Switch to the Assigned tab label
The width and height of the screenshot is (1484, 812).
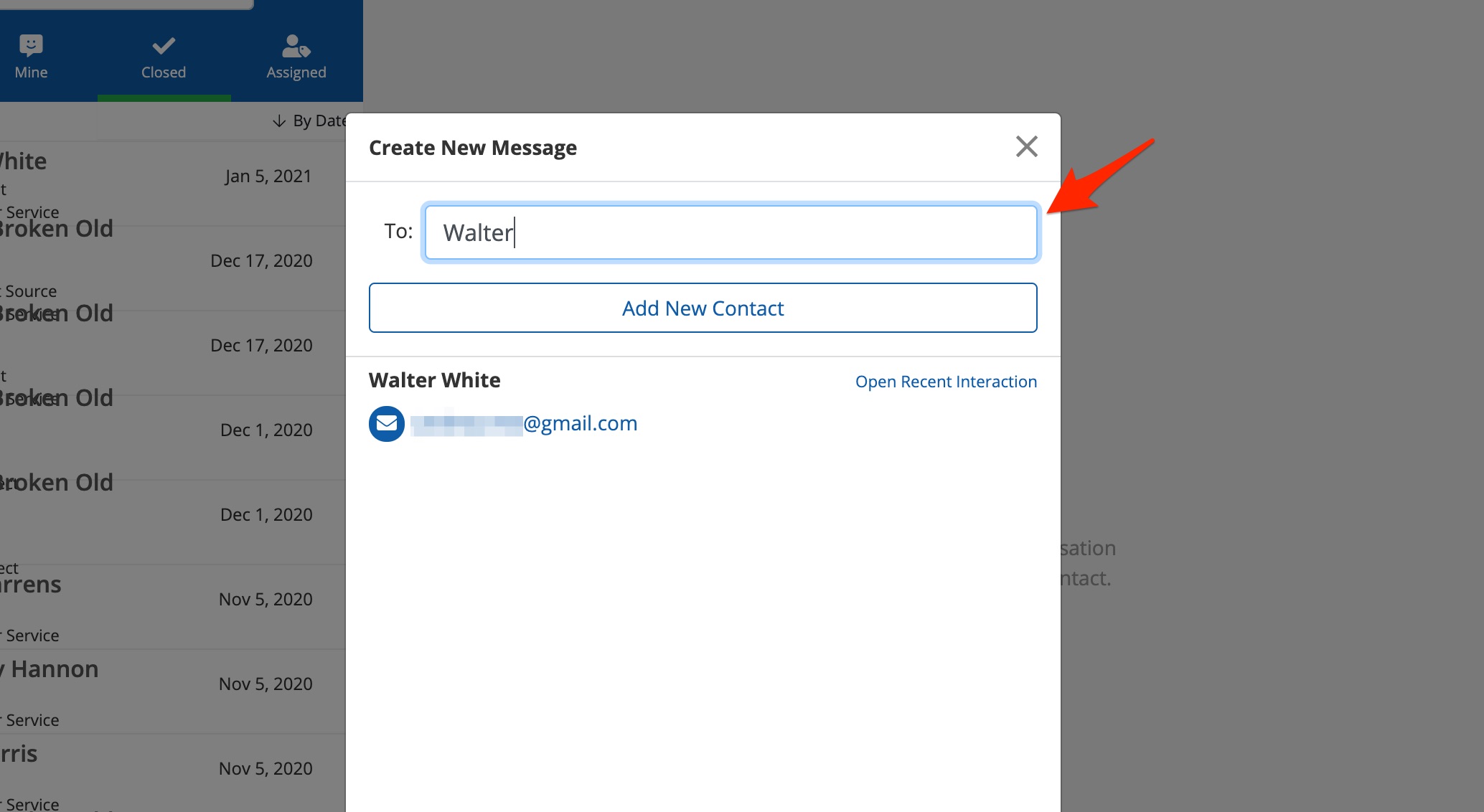296,72
